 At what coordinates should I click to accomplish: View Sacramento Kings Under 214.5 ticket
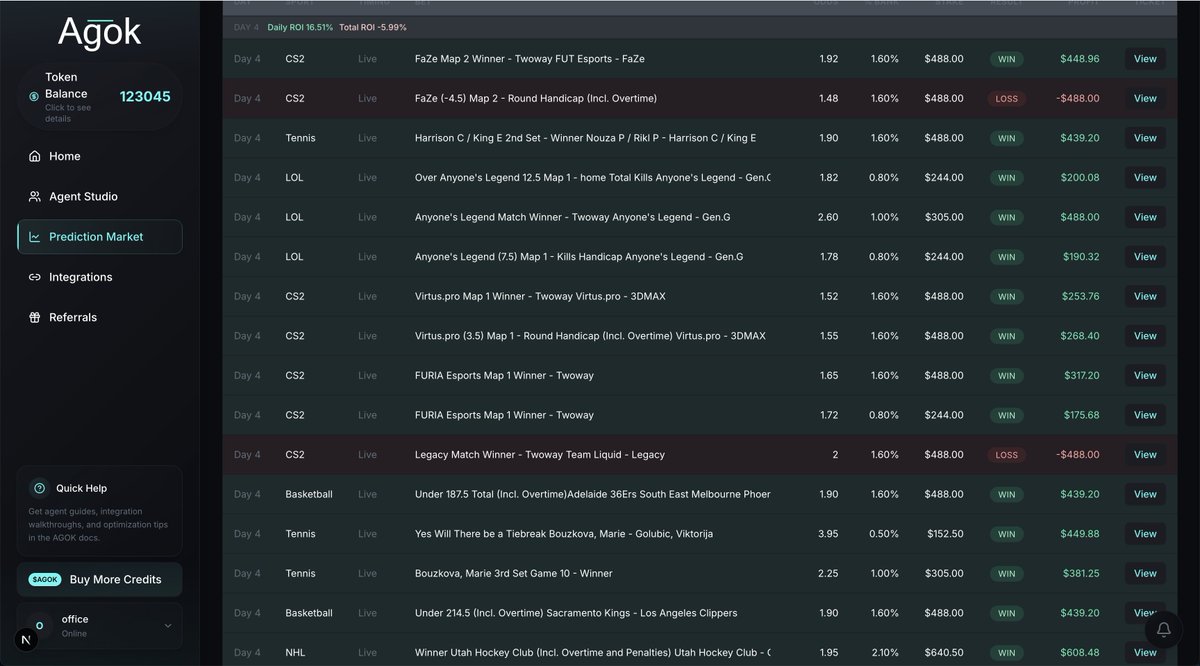point(1145,613)
